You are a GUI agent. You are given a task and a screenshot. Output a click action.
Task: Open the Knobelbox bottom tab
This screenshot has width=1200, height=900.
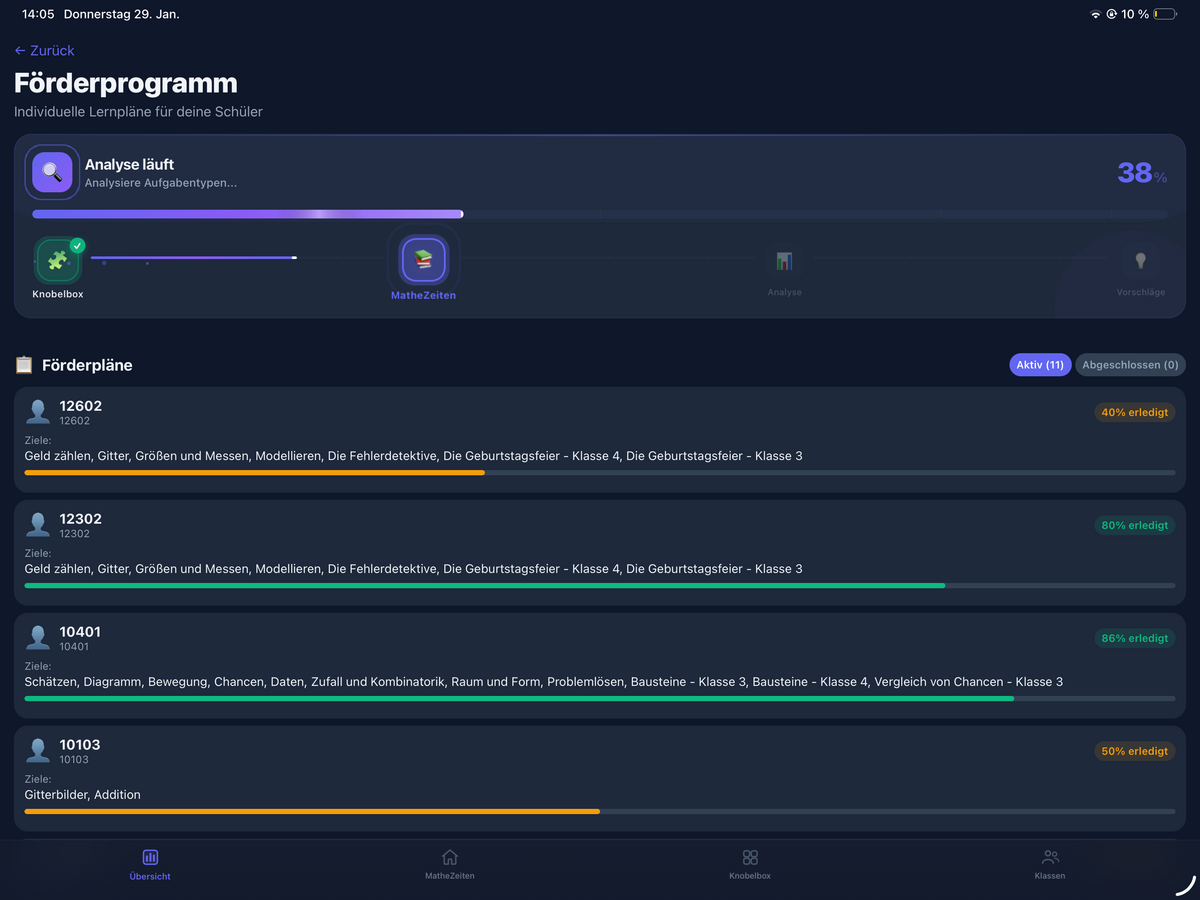tap(750, 864)
